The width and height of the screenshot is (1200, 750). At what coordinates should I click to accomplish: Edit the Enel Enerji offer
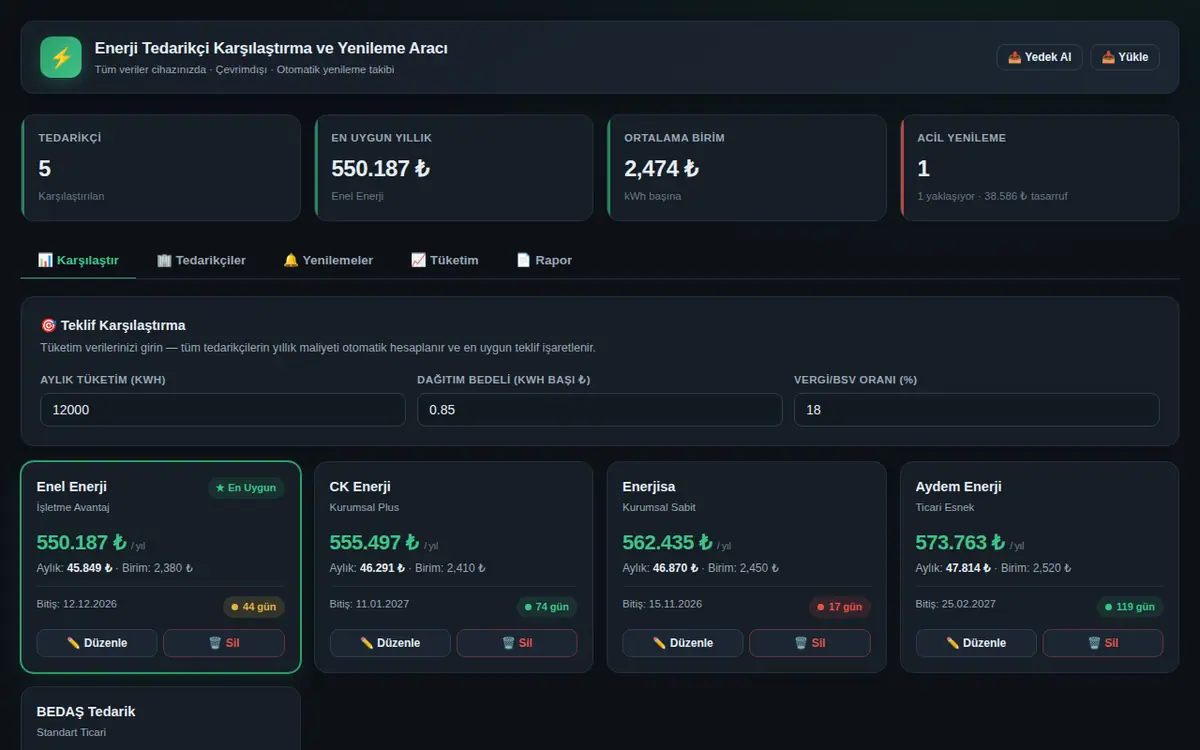97,643
